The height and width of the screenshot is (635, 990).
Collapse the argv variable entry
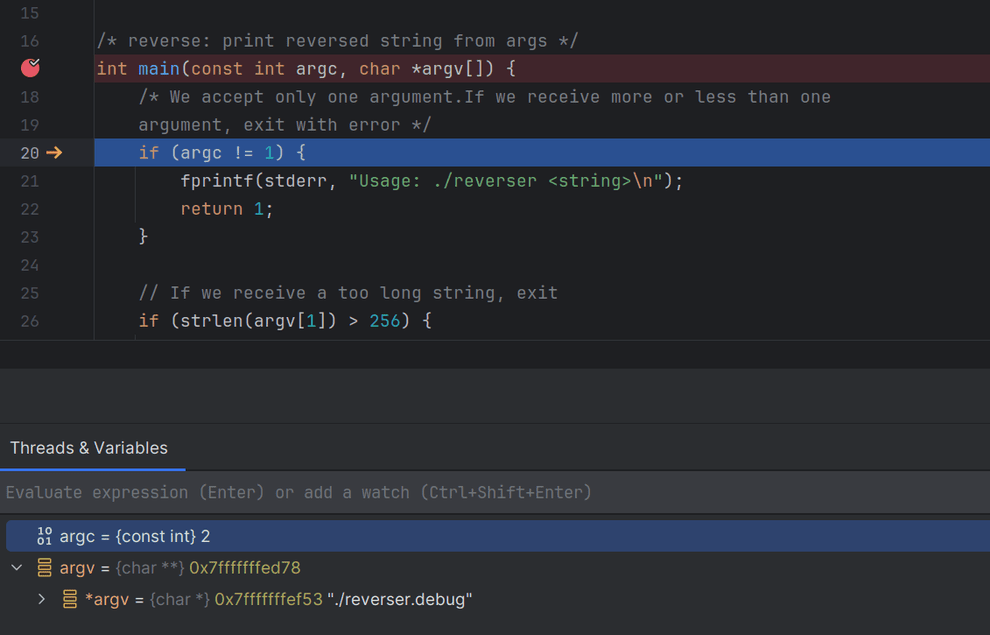click(x=15, y=567)
